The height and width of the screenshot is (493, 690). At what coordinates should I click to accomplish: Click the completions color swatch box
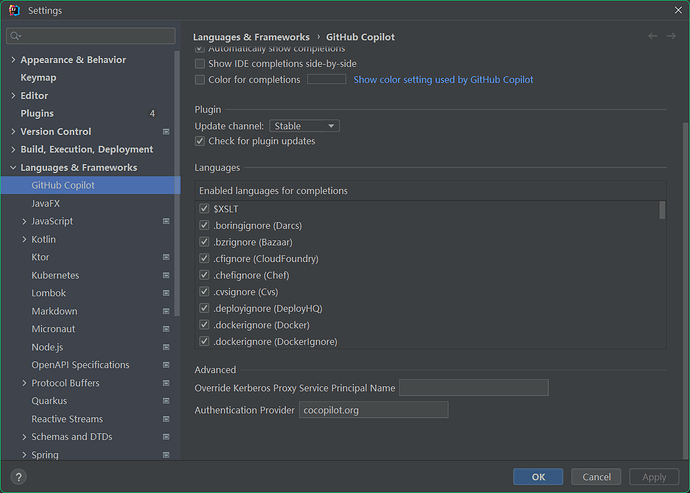[327, 79]
